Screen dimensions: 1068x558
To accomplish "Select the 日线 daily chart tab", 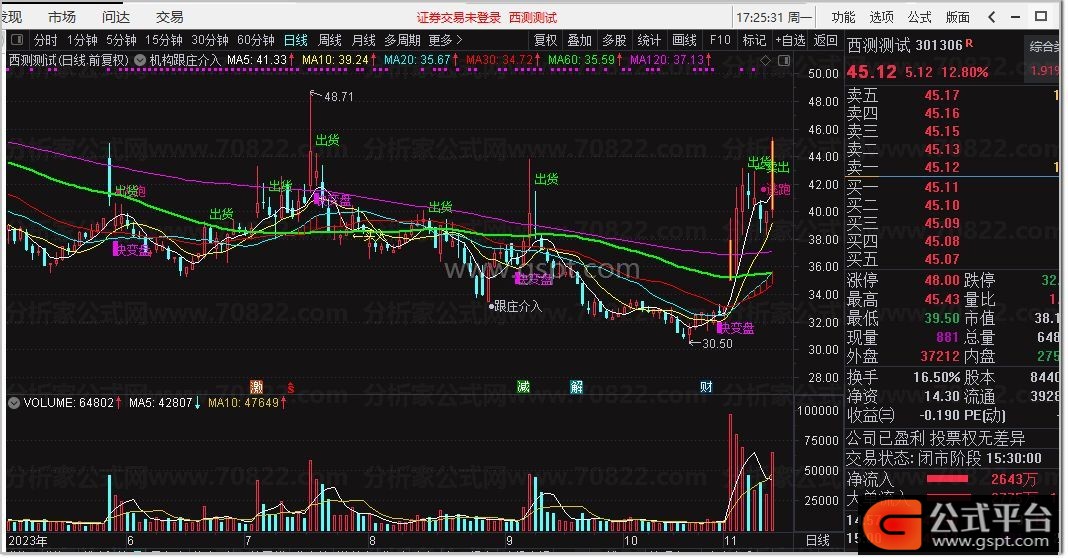I will (296, 40).
